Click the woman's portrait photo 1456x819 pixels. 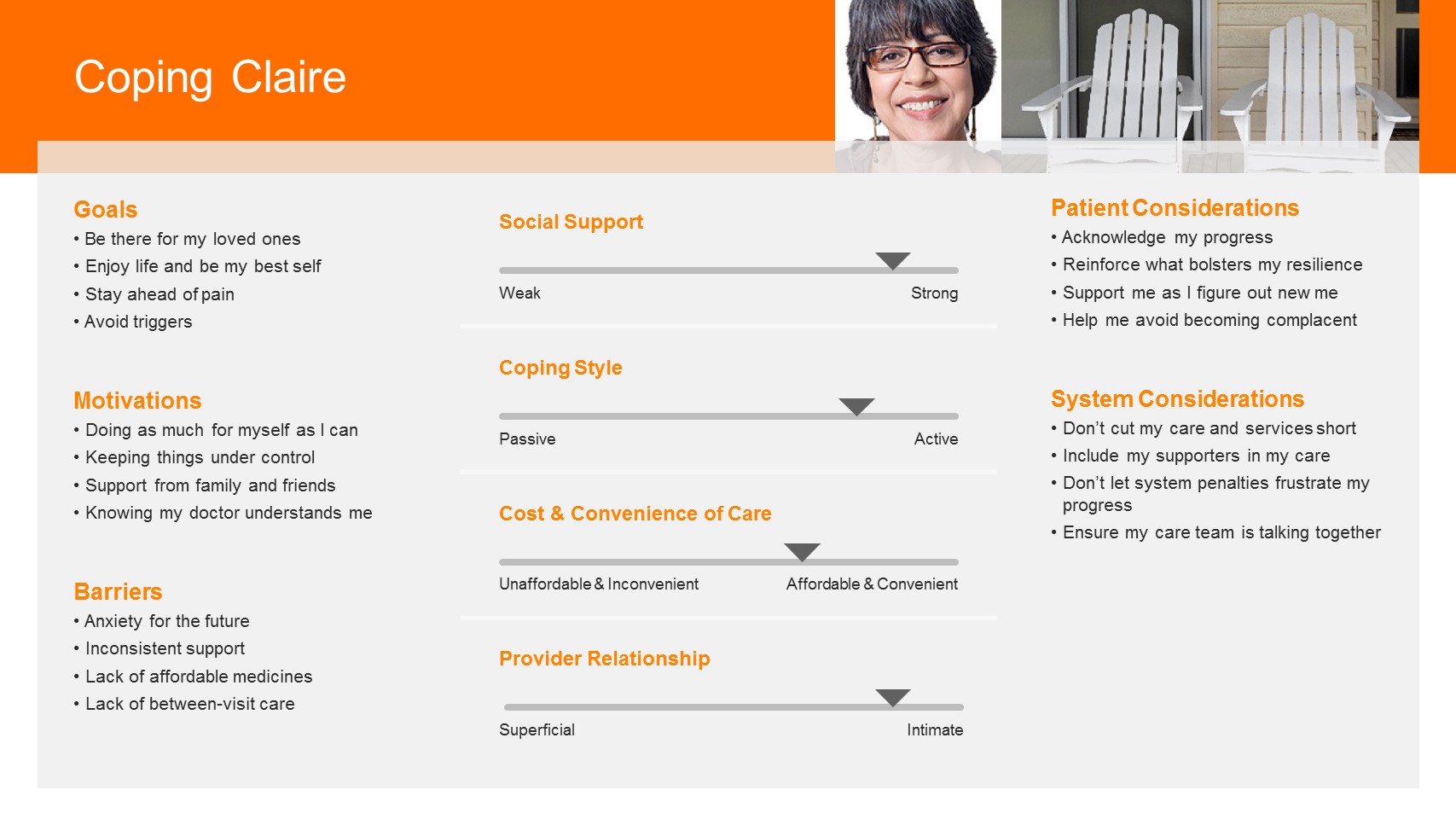coord(918,86)
